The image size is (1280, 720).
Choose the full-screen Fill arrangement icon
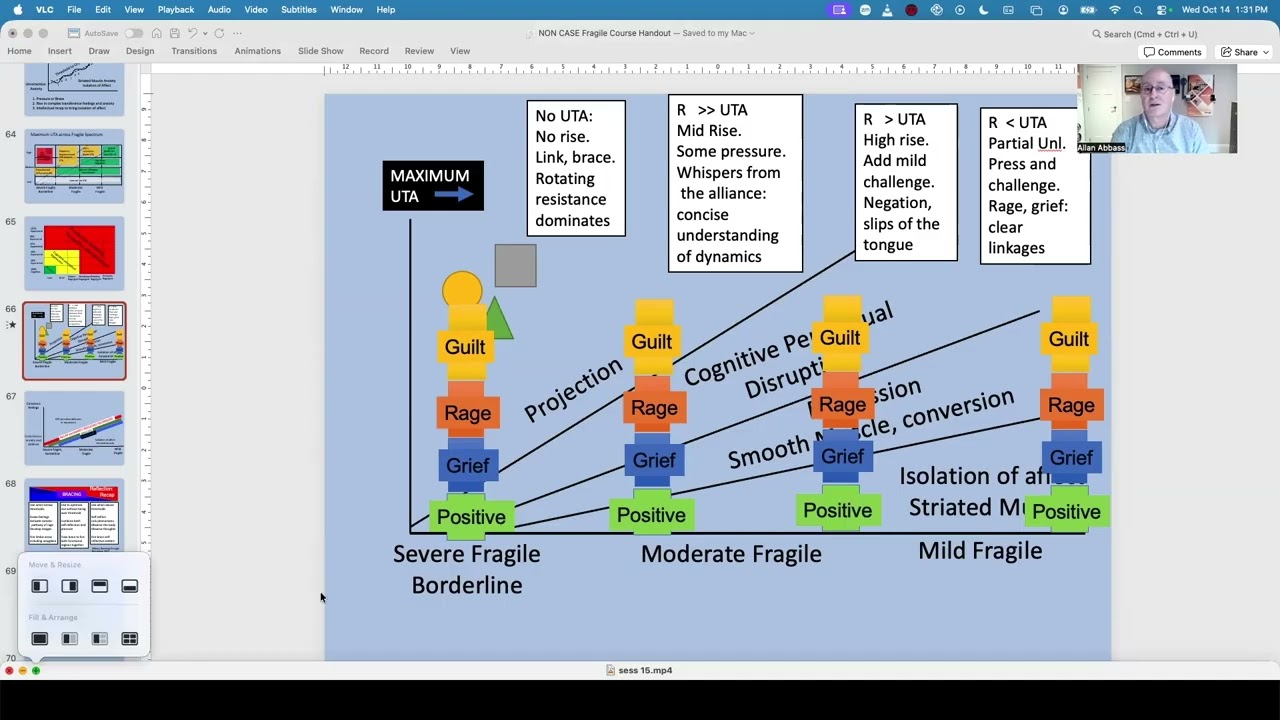coord(40,639)
